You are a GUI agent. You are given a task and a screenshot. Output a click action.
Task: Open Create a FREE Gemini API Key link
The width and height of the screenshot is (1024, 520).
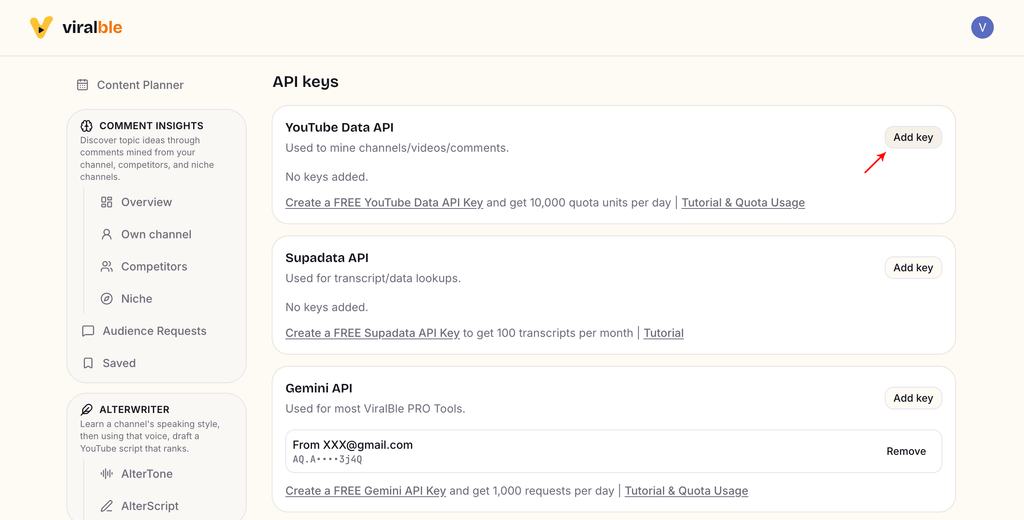click(x=366, y=491)
